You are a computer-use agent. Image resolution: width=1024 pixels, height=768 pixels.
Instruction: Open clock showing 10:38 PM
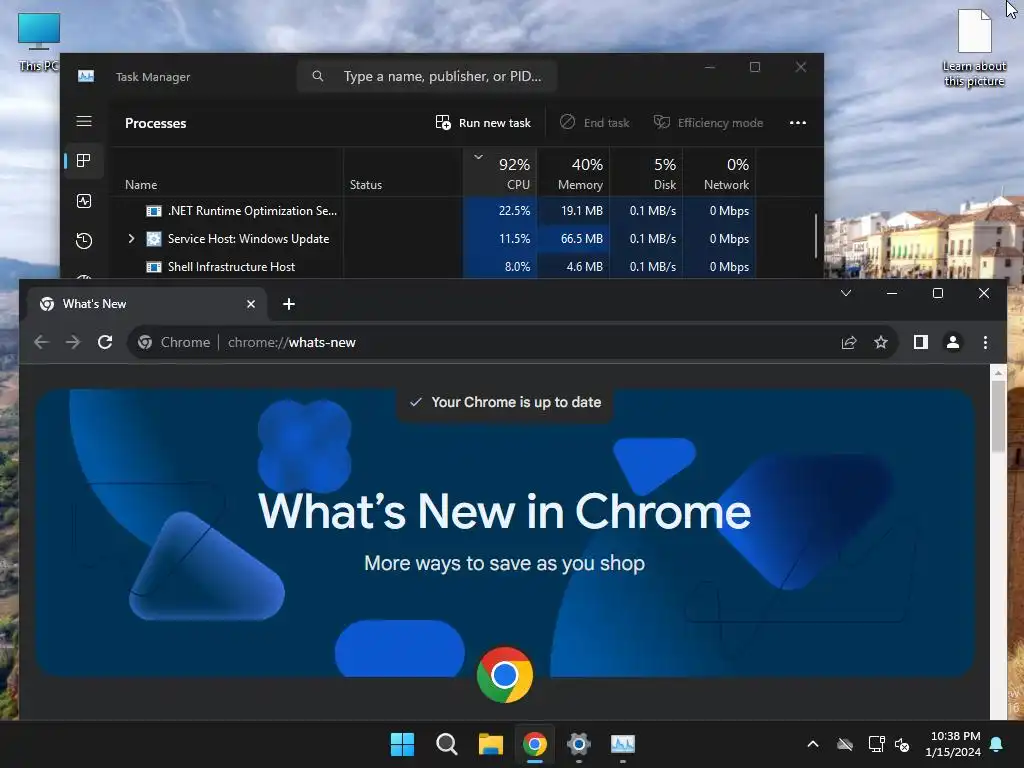click(953, 744)
